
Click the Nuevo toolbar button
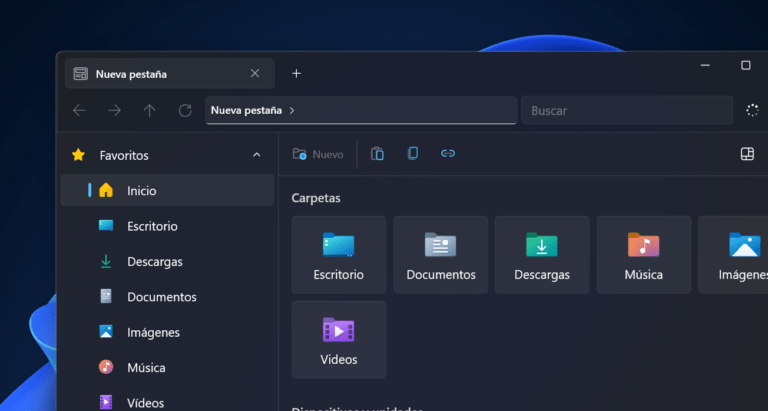click(x=318, y=154)
